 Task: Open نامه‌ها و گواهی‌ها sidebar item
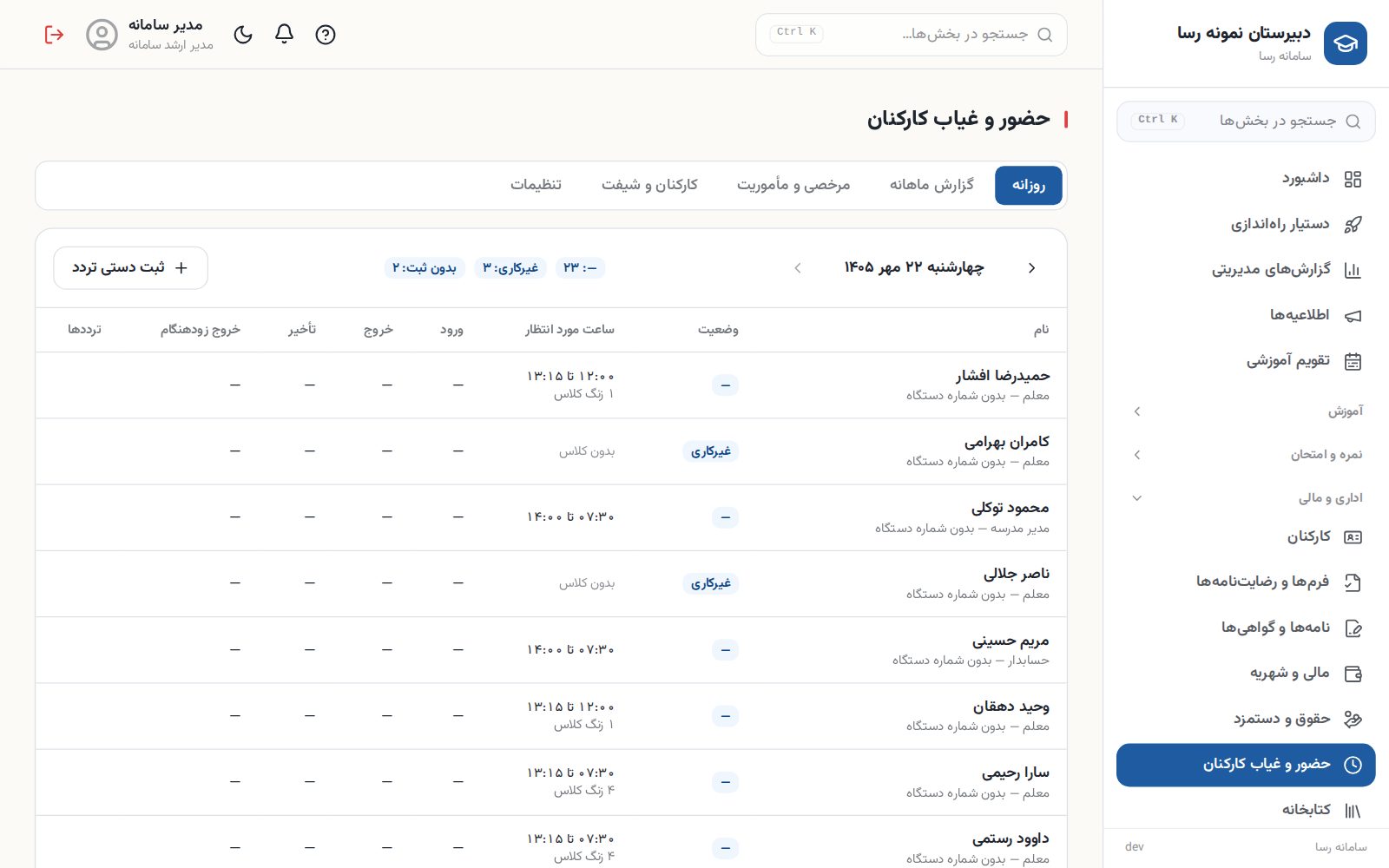[x=1246, y=628]
